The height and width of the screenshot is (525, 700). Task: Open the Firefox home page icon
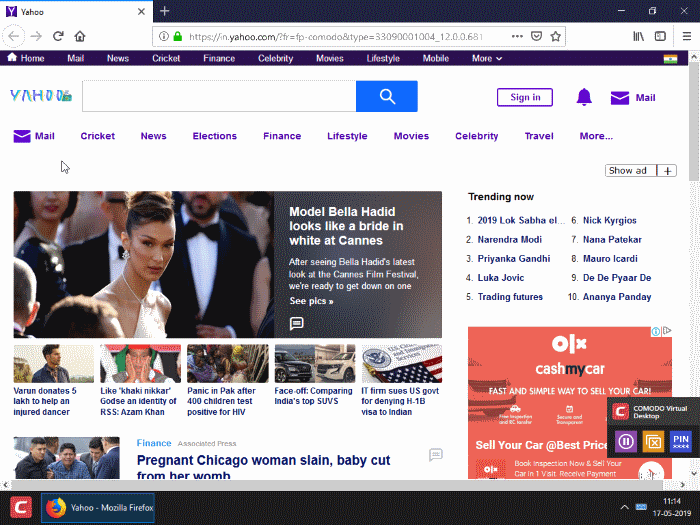80,36
